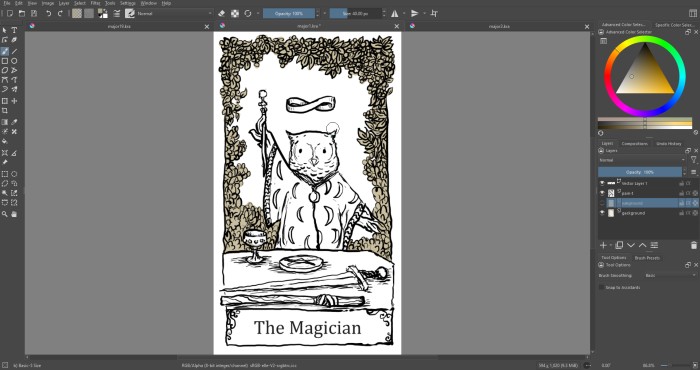Viewport: 700px width, 370px height.
Task: Click the layer Opacity slider
Action: pyautogui.click(x=640, y=172)
